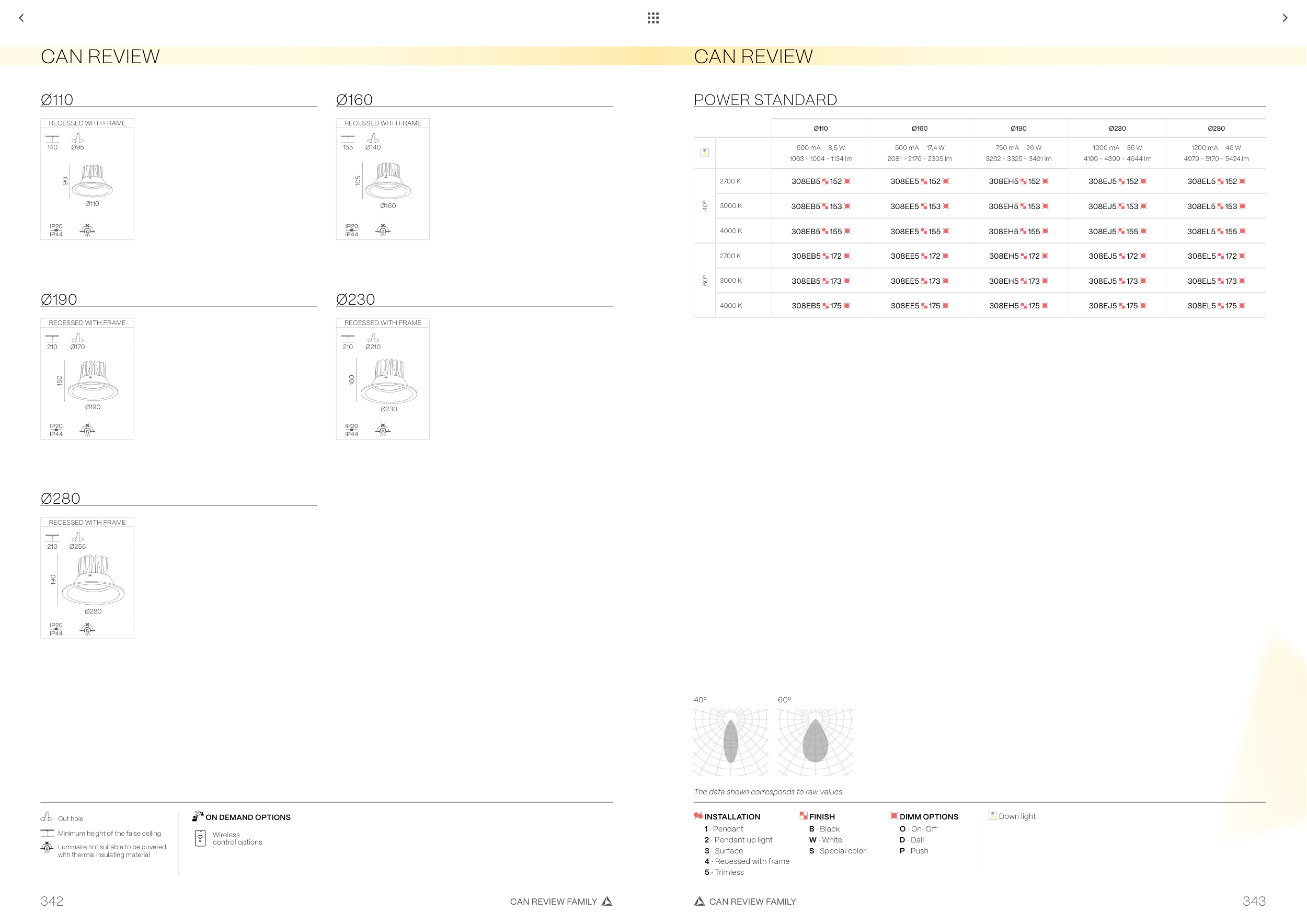Click the INSTALLATION legend red icon

click(698, 816)
